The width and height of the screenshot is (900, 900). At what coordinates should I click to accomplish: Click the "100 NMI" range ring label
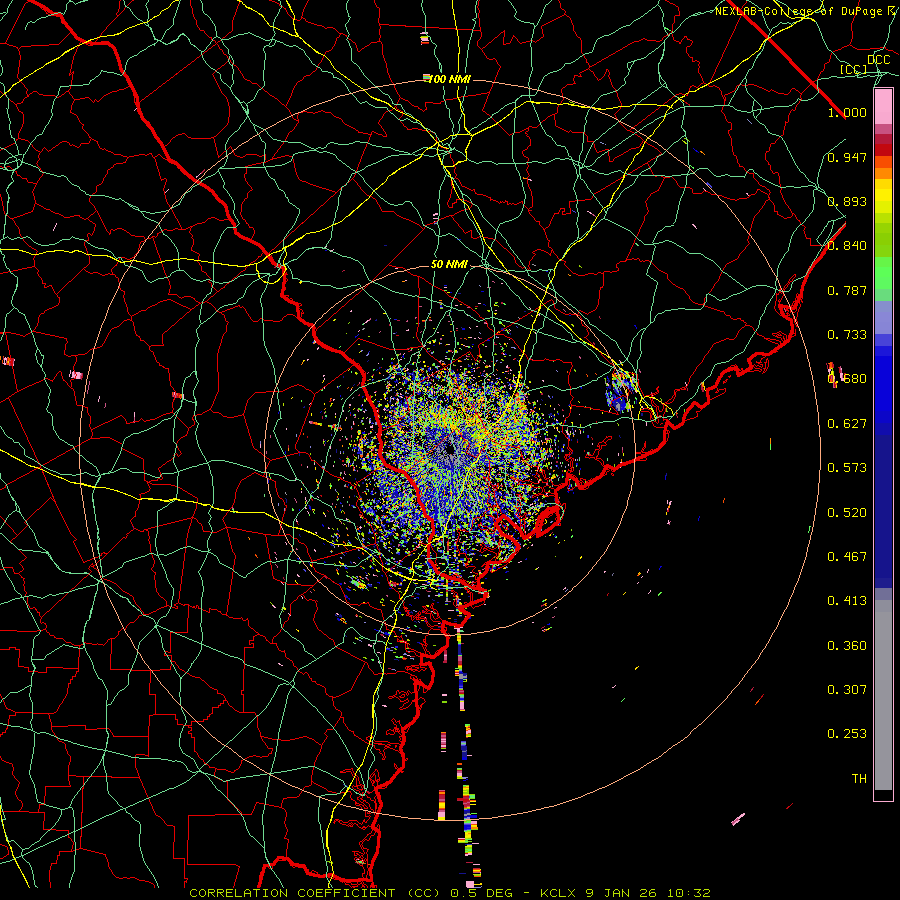tap(449, 79)
